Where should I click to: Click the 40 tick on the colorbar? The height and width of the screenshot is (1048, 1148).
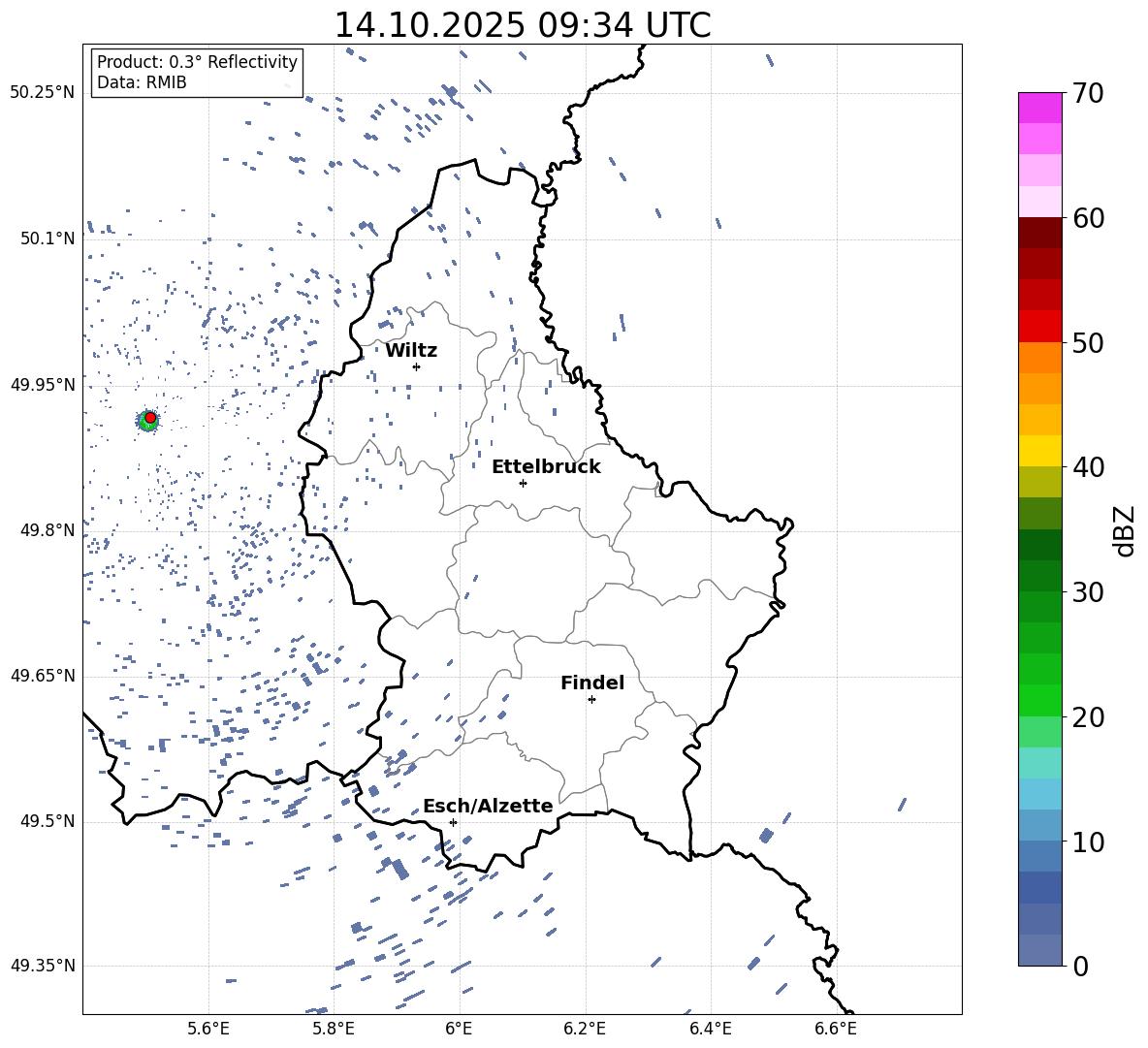[x=1088, y=467]
